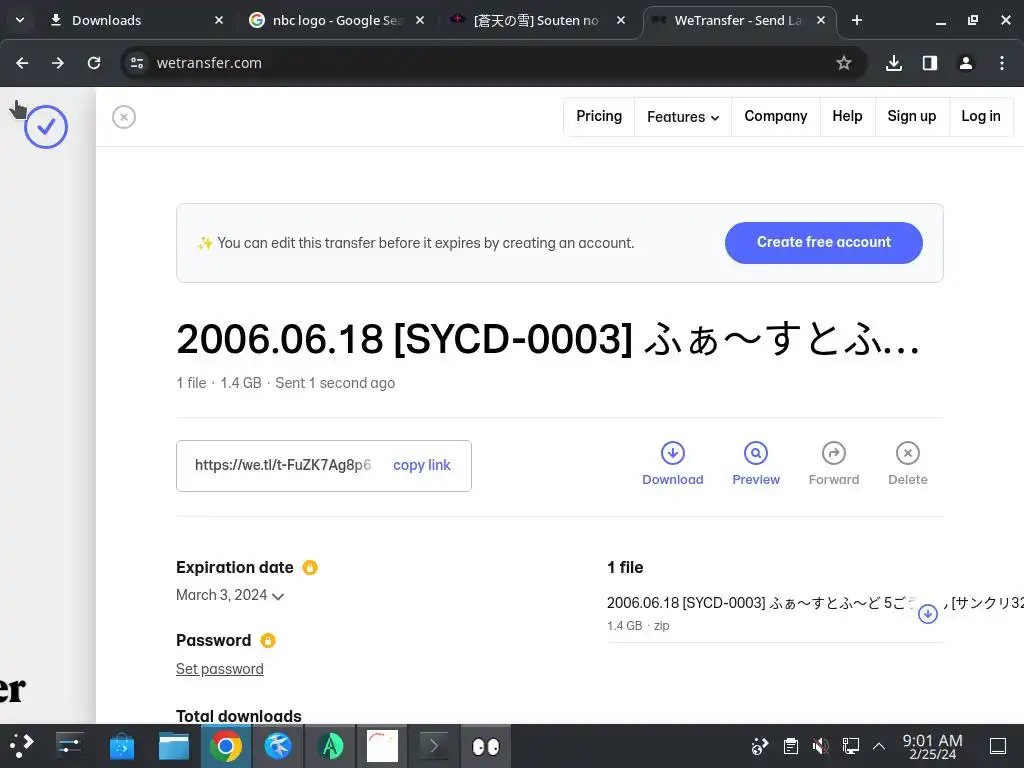The height and width of the screenshot is (768, 1024).
Task: Open file manager from taskbar
Action: [174, 746]
